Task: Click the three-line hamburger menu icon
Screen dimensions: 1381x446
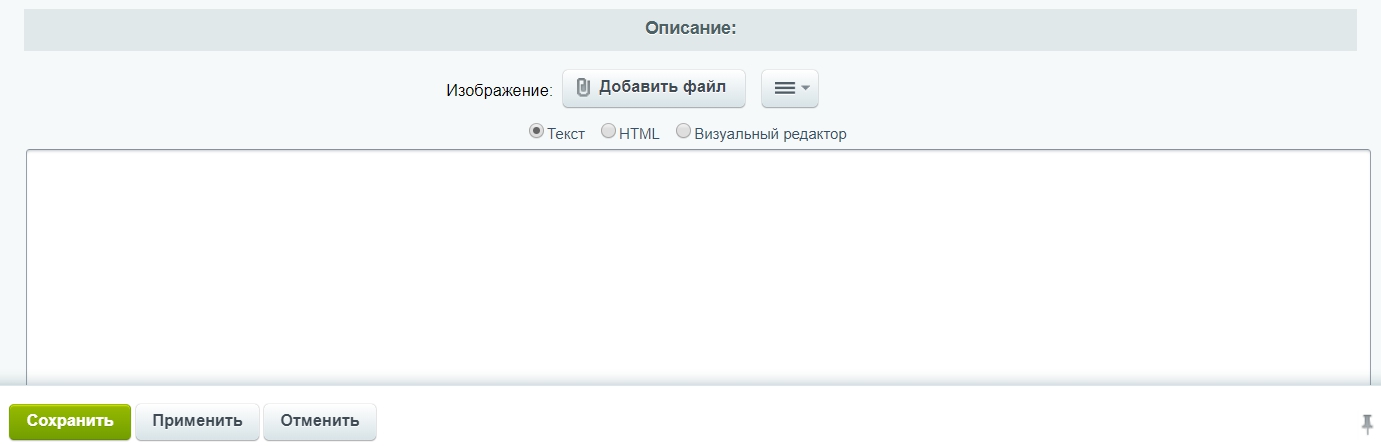Action: tap(785, 88)
